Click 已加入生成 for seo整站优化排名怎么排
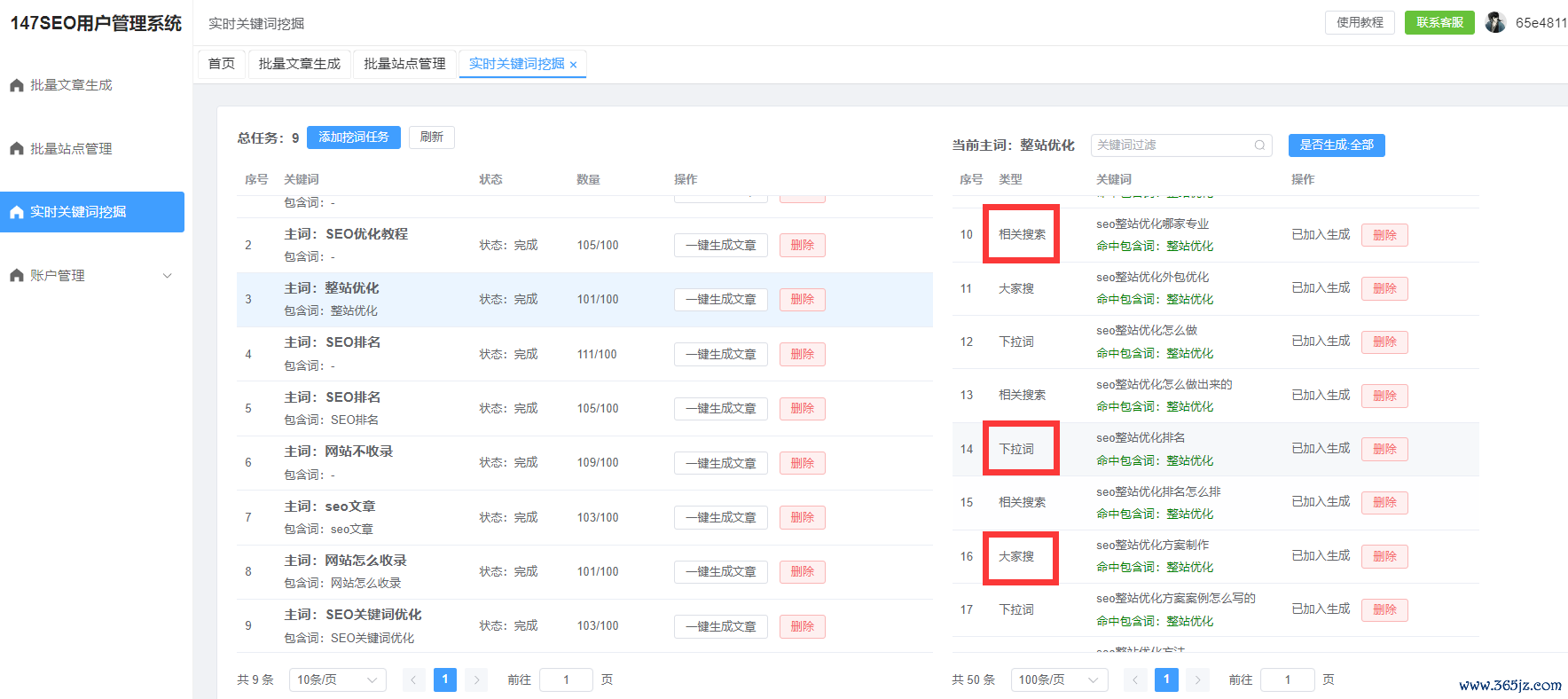This screenshot has width=1568, height=699. 1321,502
